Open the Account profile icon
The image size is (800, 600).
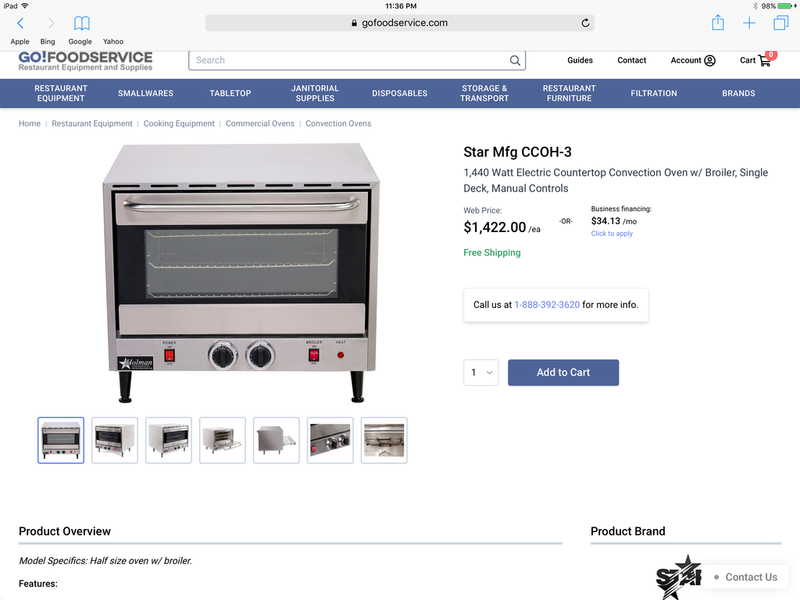pos(709,60)
